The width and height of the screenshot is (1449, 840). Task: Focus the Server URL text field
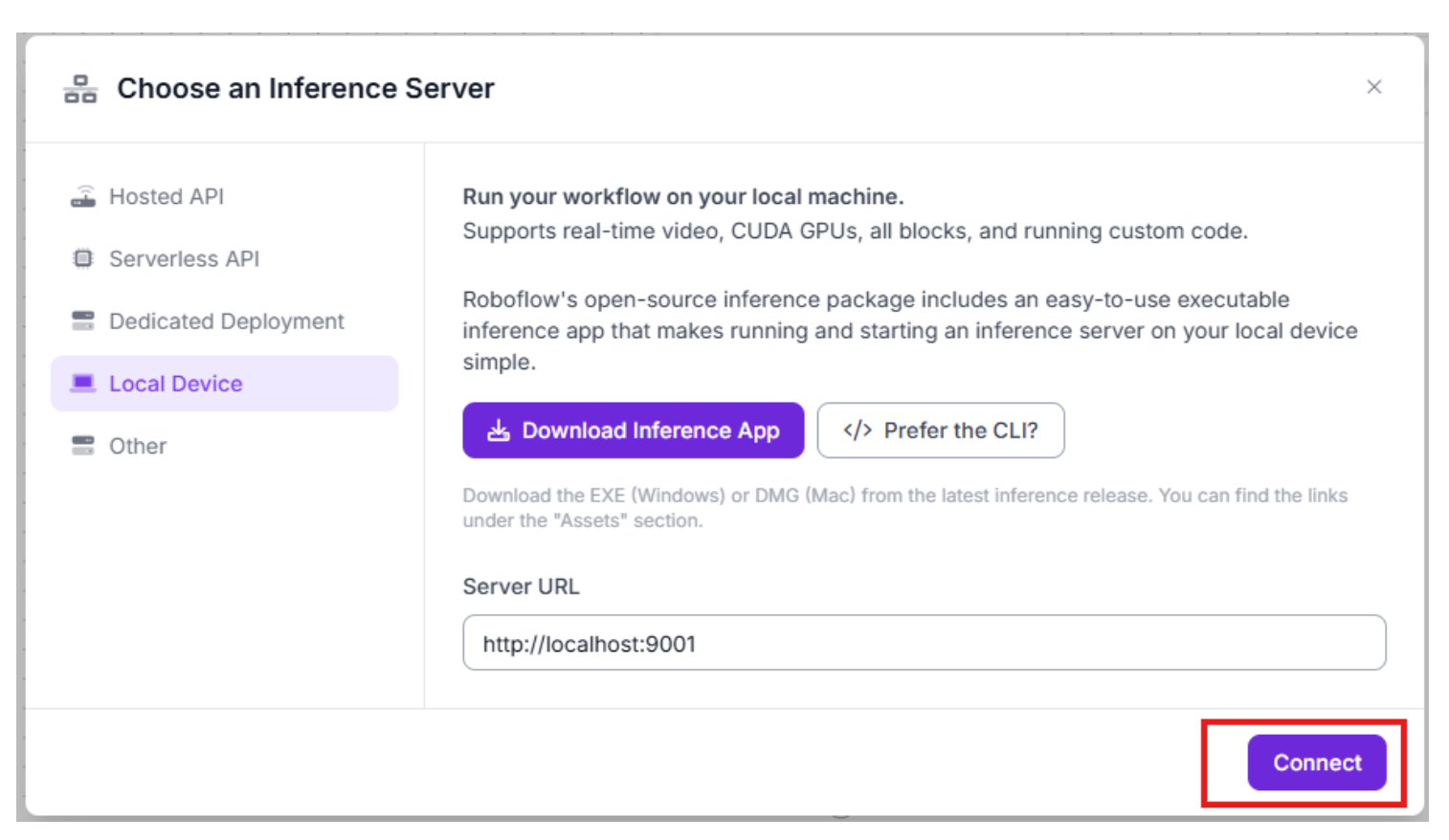pyautogui.click(x=924, y=643)
